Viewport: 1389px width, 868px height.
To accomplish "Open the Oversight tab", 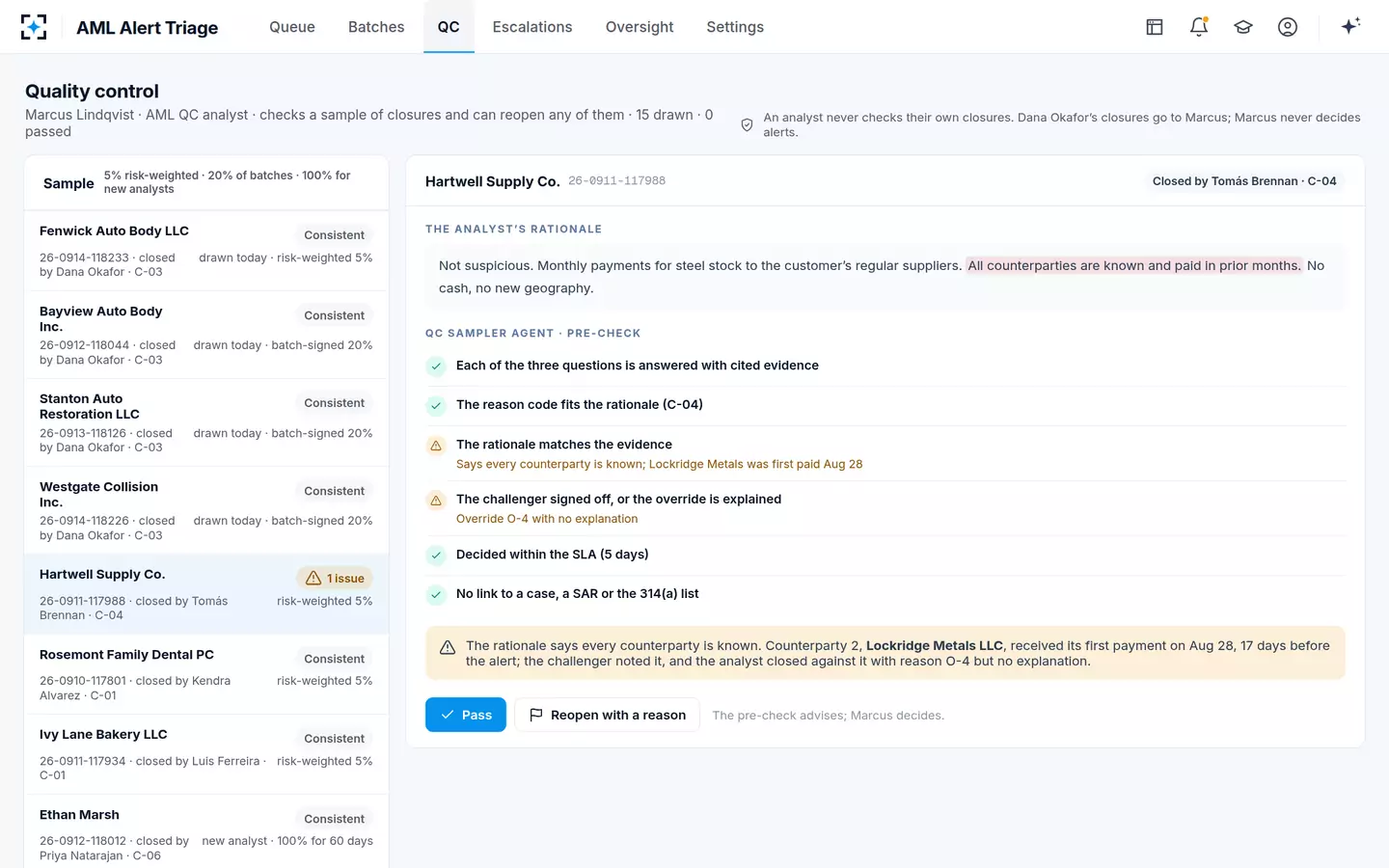I will [640, 27].
